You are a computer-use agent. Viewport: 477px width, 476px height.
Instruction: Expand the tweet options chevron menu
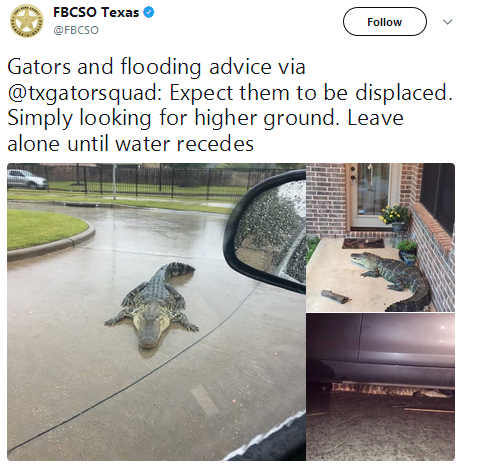(447, 22)
